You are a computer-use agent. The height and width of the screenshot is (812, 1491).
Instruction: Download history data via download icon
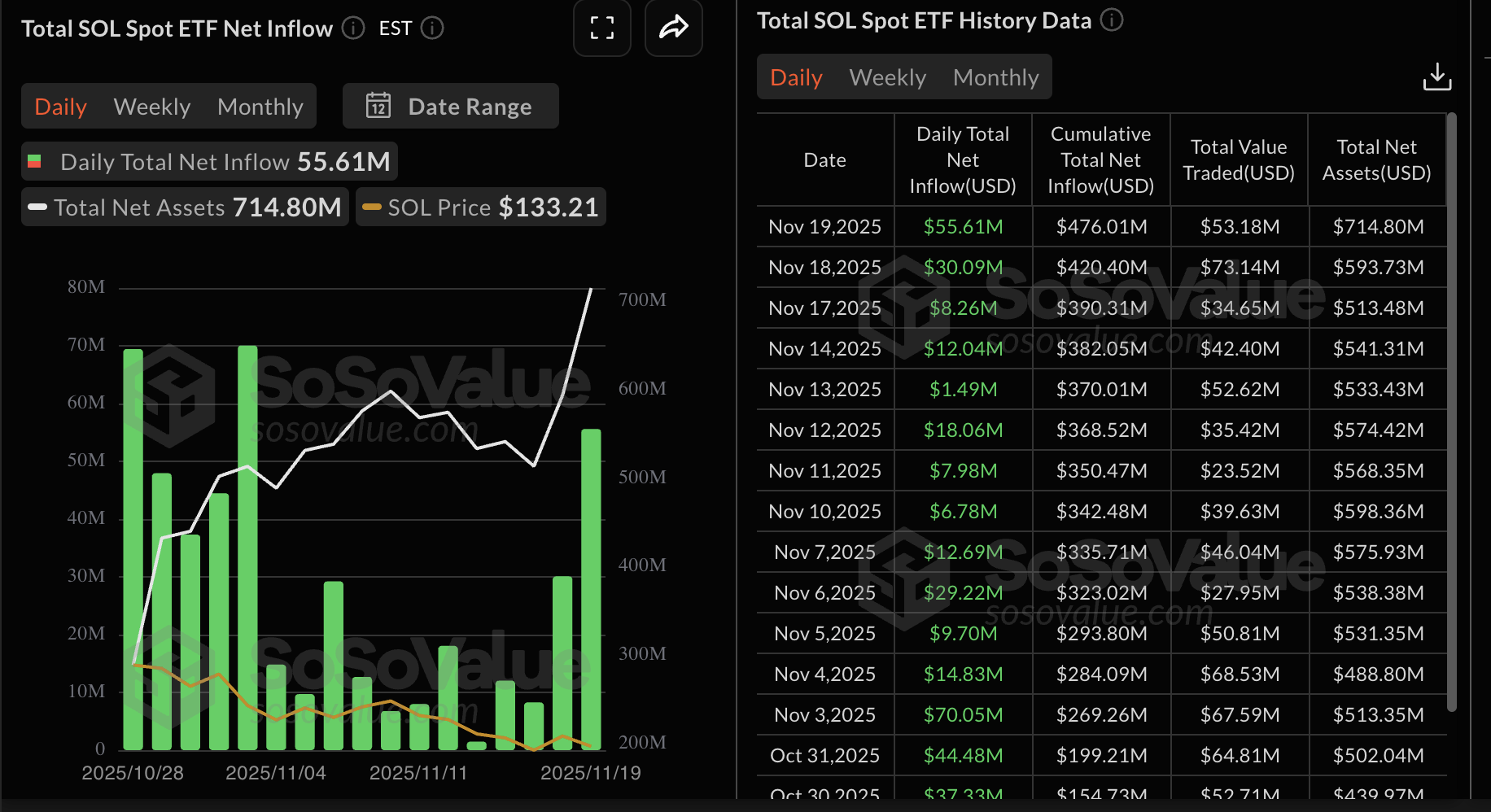1436,77
